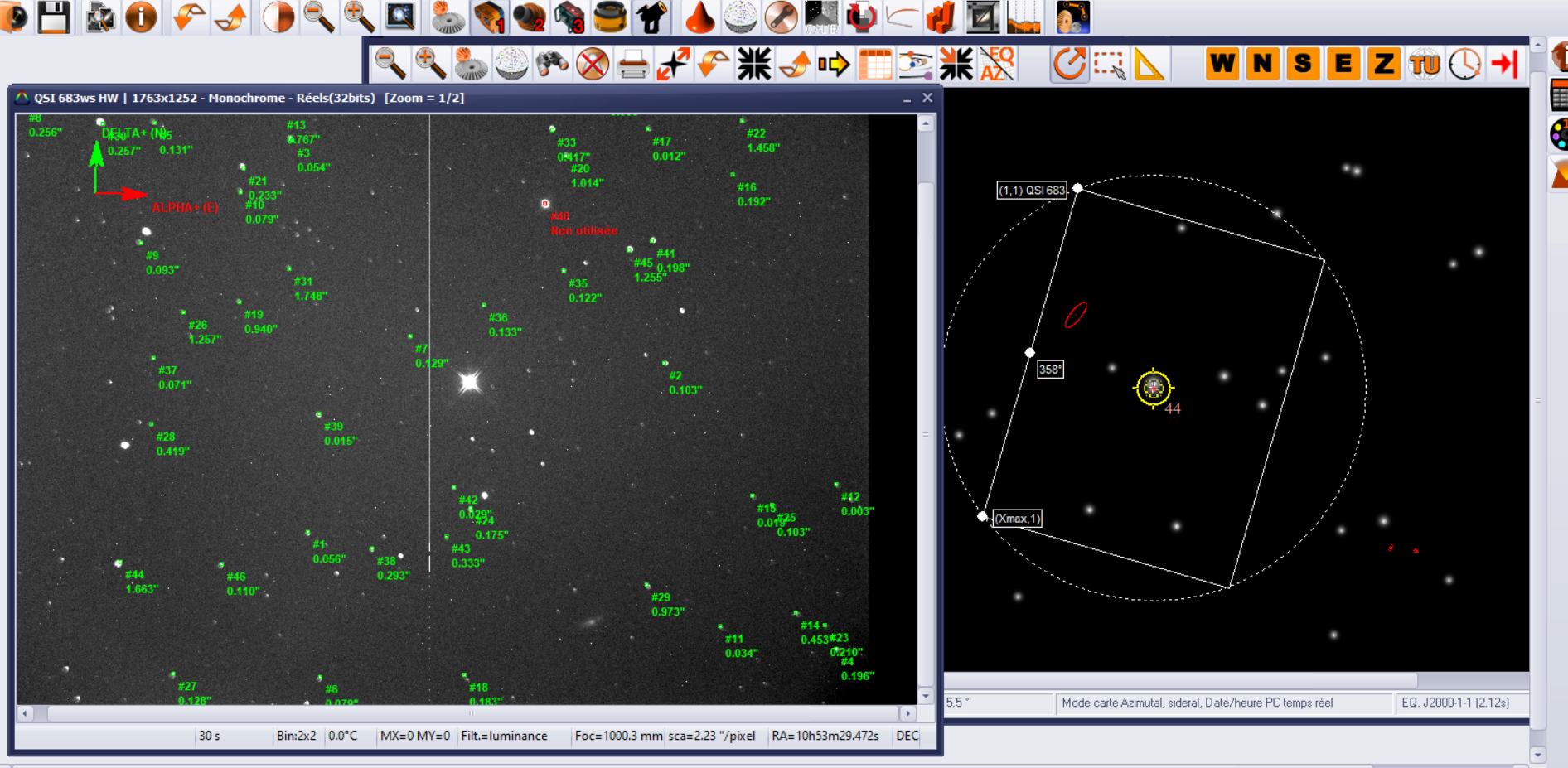Click the TU universal time globe icon
This screenshot has height=768, width=1568.
pyautogui.click(x=1425, y=64)
